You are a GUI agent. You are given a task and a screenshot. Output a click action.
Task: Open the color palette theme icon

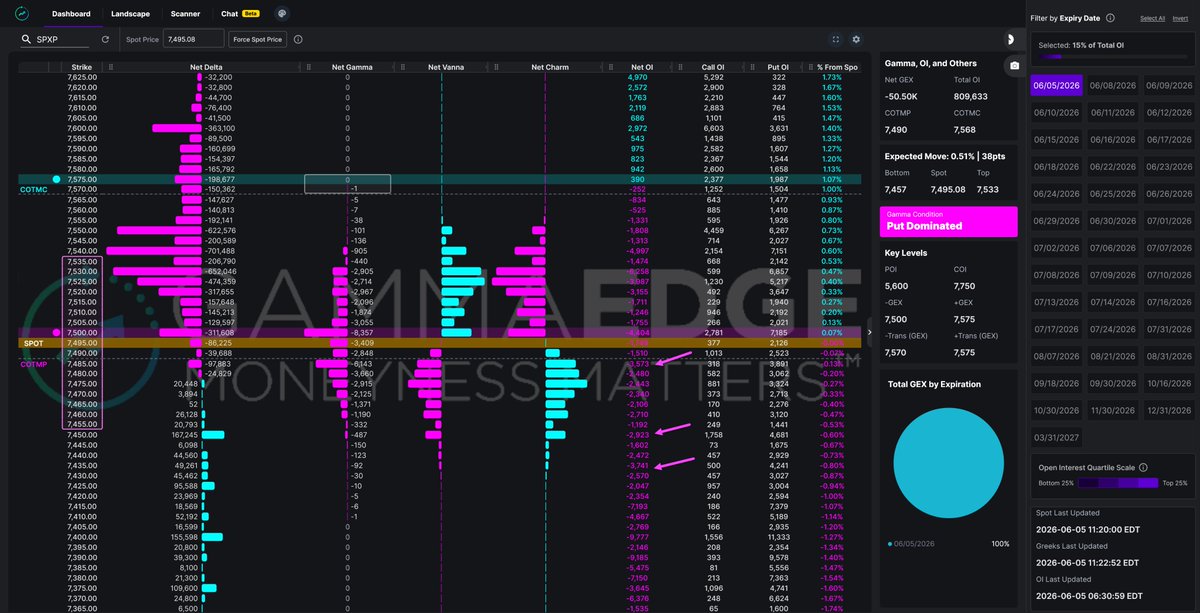pyautogui.click(x=283, y=14)
